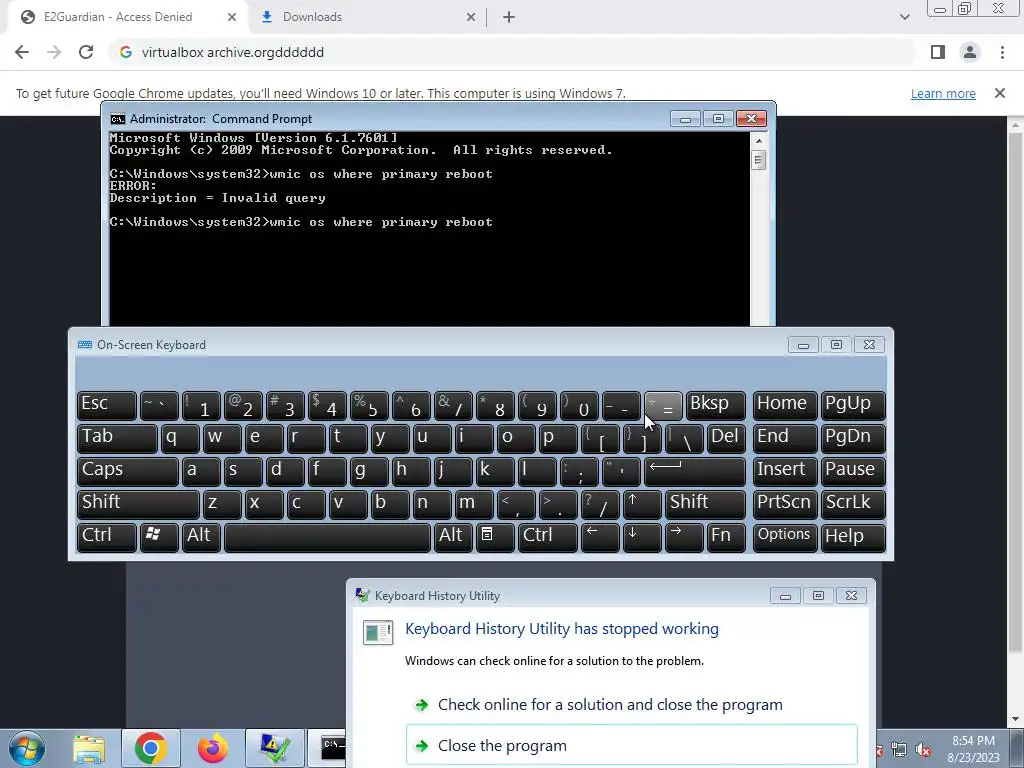Click the Chrome address bar
This screenshot has height=768, width=1024.
pyautogui.click(x=513, y=52)
